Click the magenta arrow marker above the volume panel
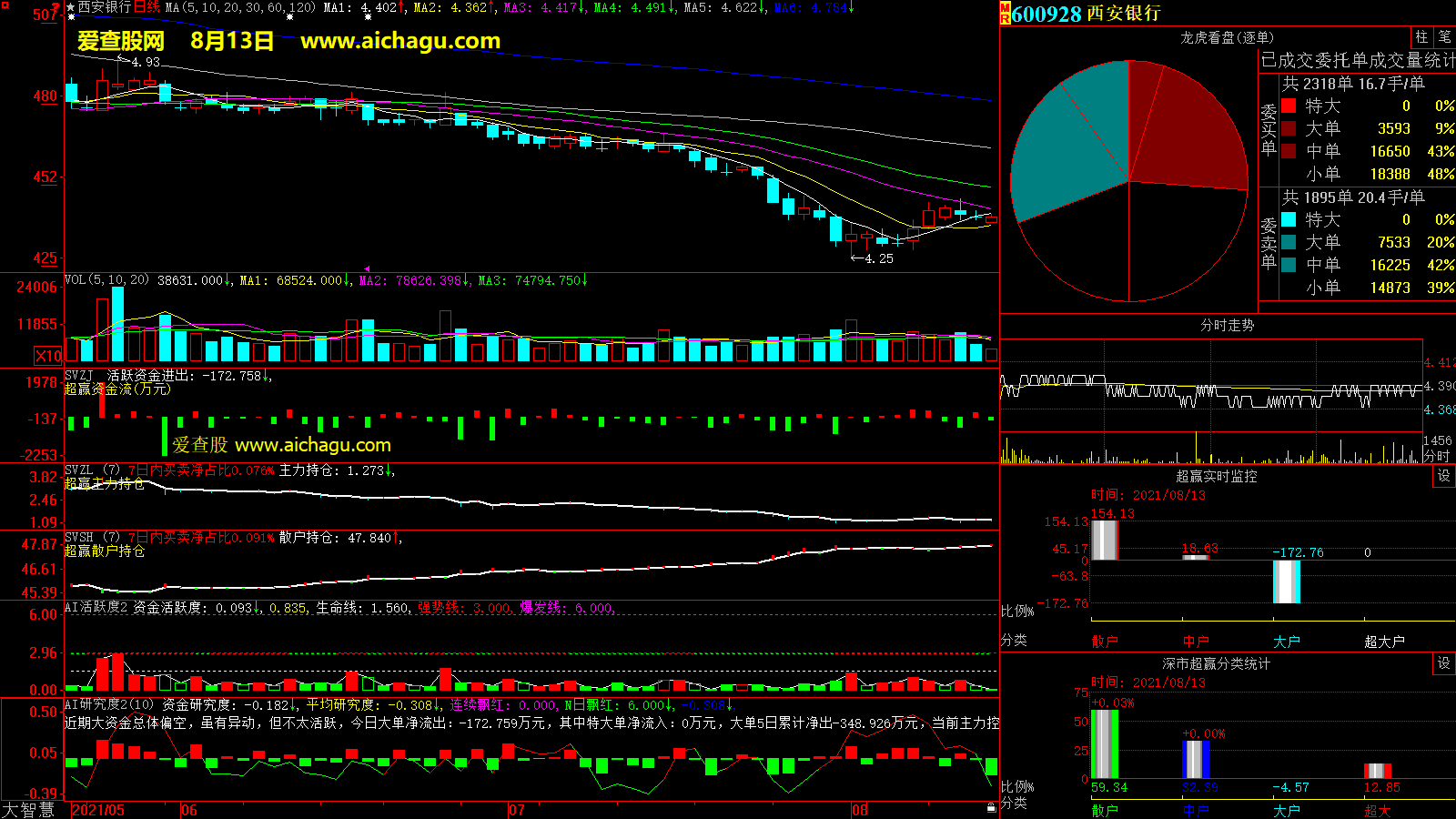The image size is (1456, 819). (367, 269)
